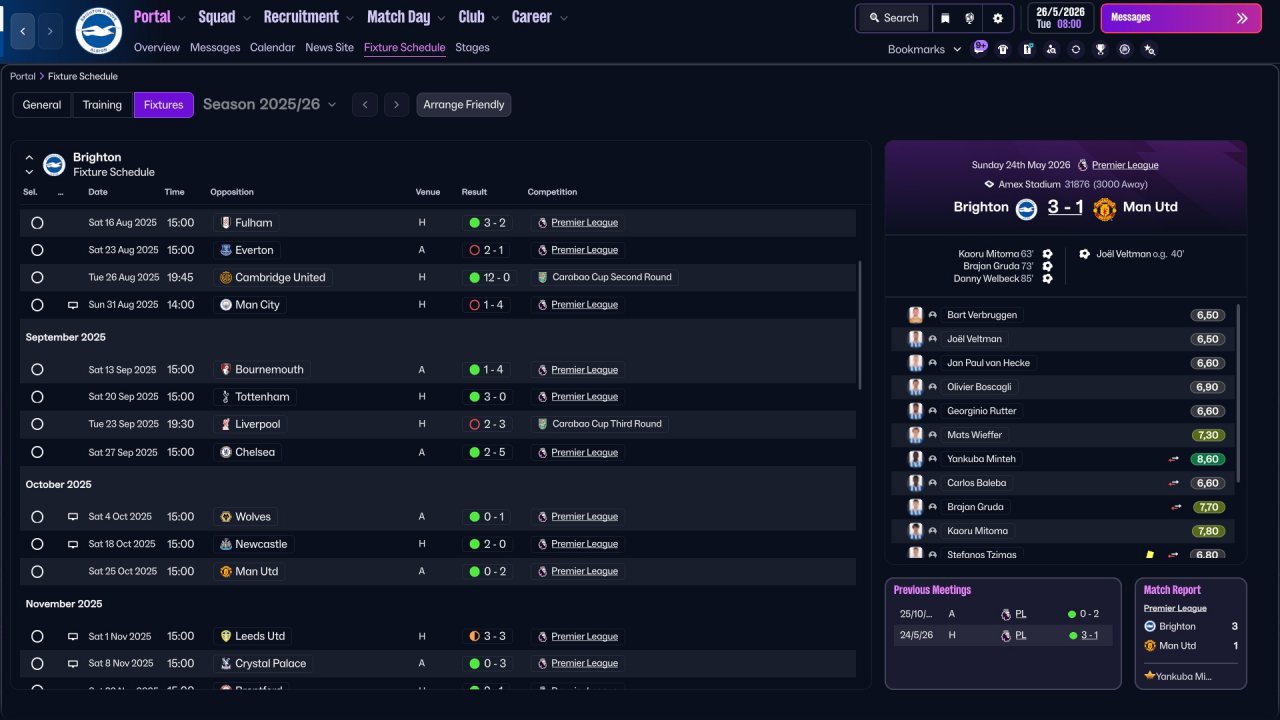Go to previous season with left arrow button
This screenshot has width=1280, height=720.
365,105
